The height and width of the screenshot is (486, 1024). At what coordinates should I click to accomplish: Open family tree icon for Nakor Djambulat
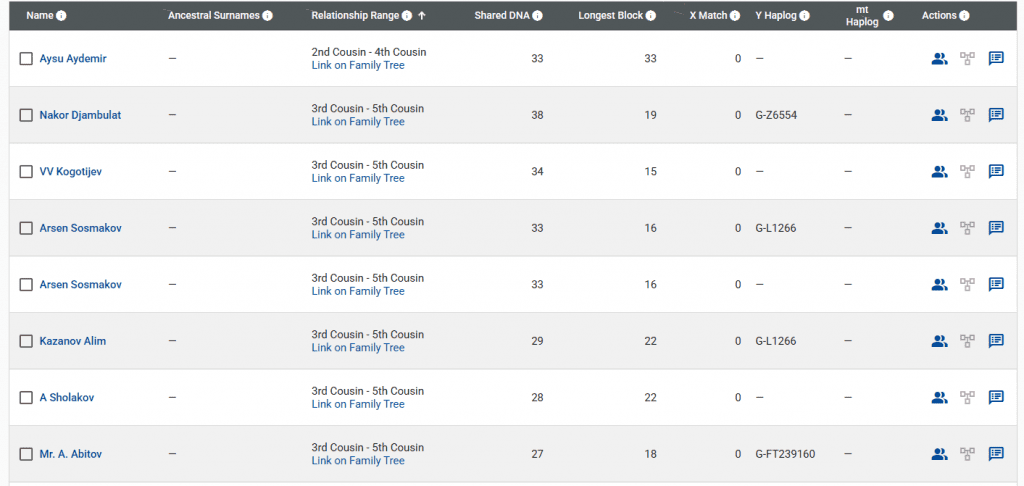pyautogui.click(x=967, y=115)
